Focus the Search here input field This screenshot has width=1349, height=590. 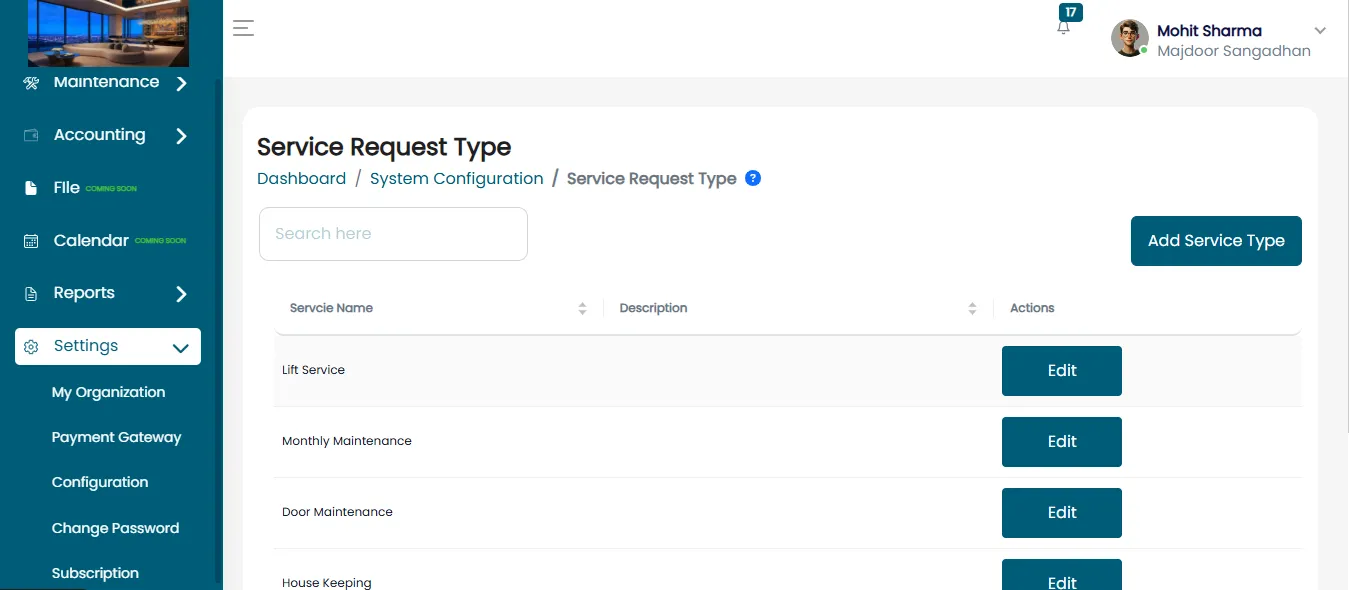(x=393, y=234)
